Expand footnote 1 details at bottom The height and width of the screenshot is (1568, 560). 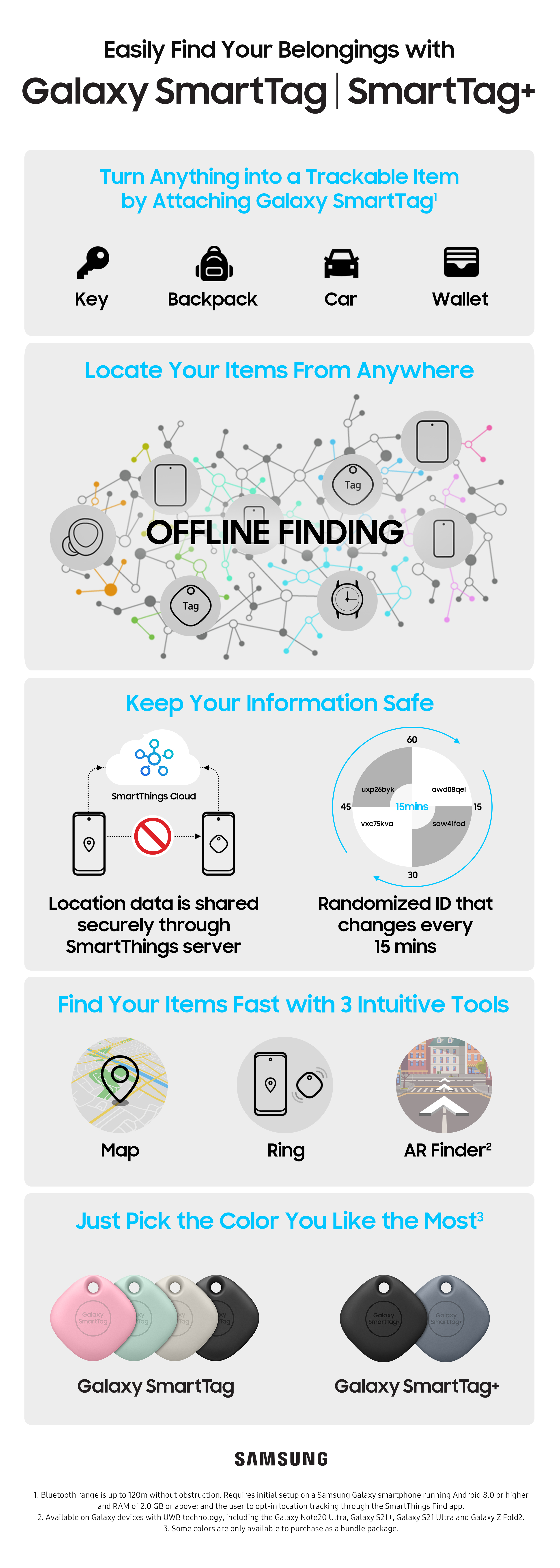(280, 1510)
